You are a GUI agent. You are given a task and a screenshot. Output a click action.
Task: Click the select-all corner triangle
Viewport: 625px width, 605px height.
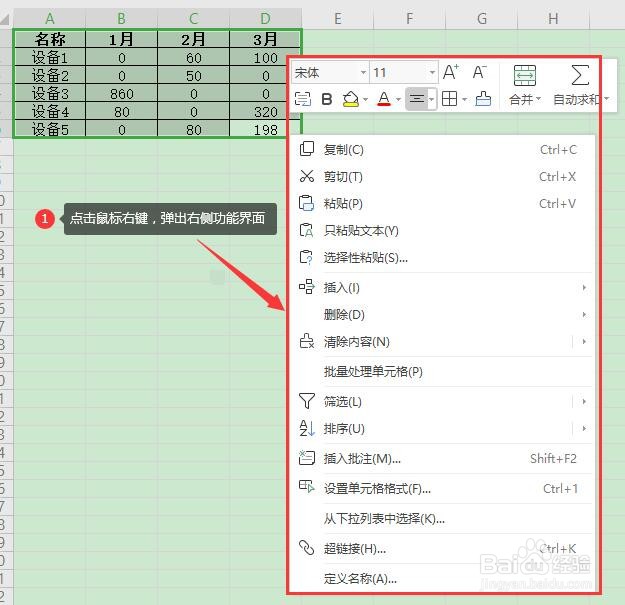[6, 19]
